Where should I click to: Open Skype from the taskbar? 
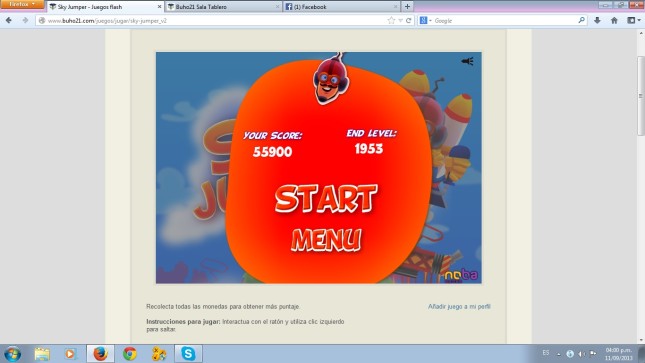point(188,354)
